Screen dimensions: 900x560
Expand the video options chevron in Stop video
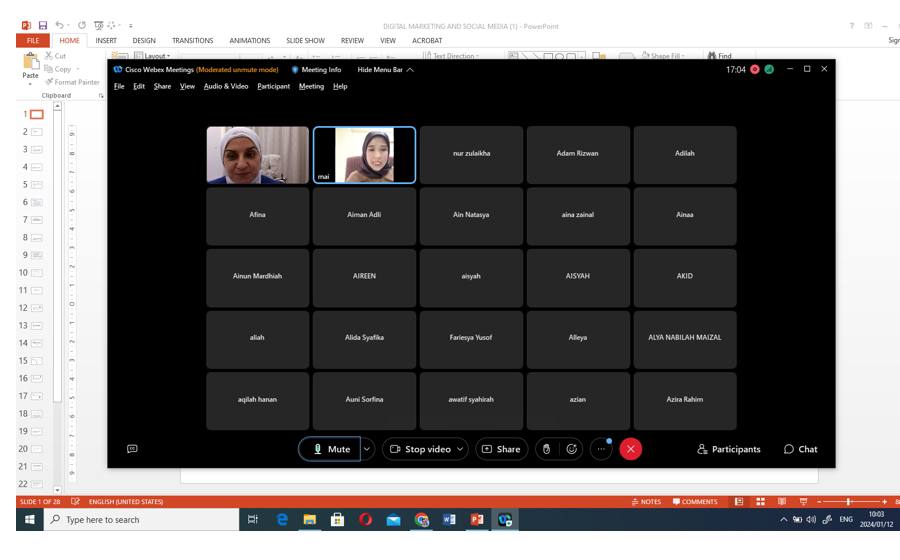tap(460, 449)
